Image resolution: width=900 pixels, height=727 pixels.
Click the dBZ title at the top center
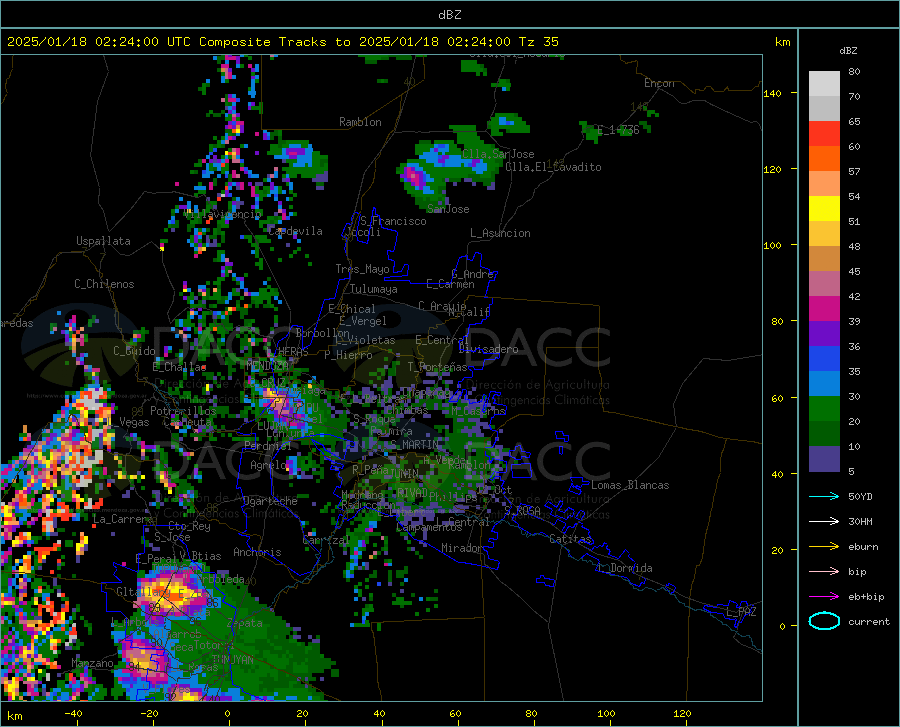(449, 15)
